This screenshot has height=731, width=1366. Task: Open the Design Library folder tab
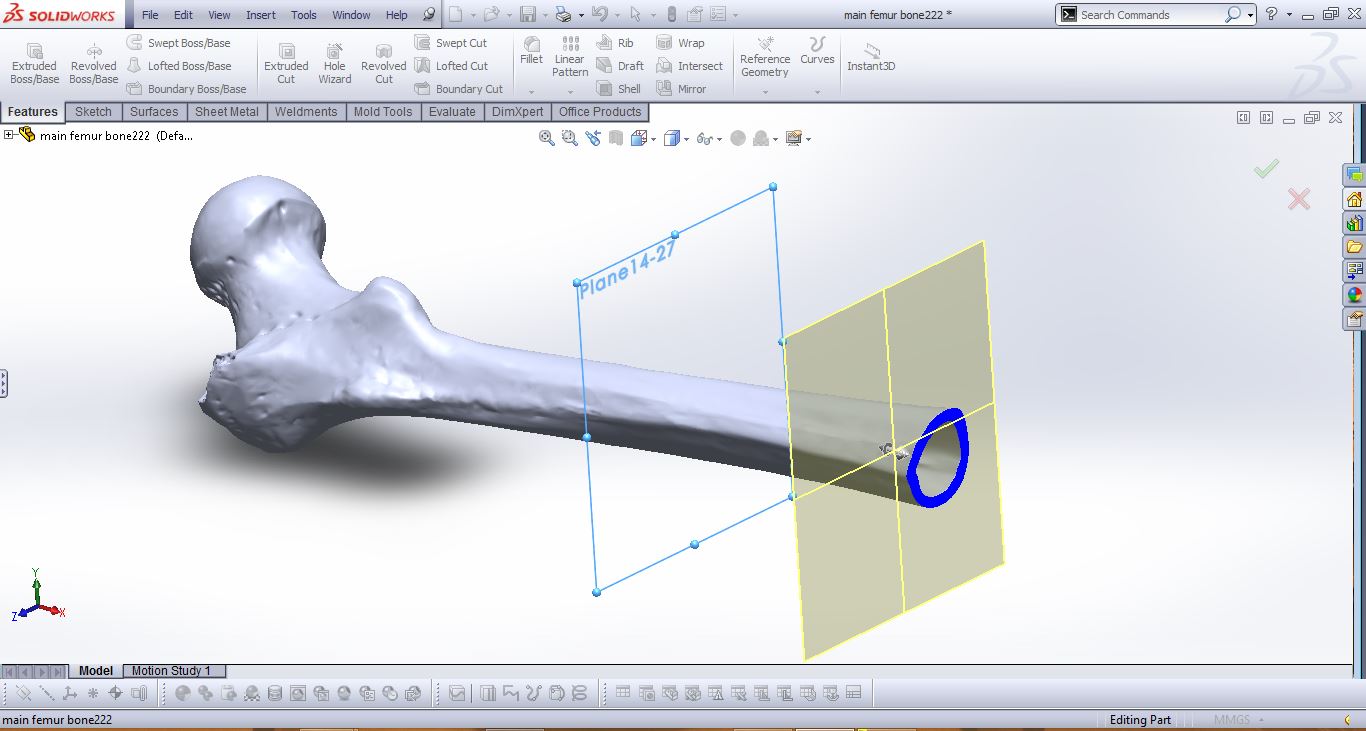(x=1355, y=246)
